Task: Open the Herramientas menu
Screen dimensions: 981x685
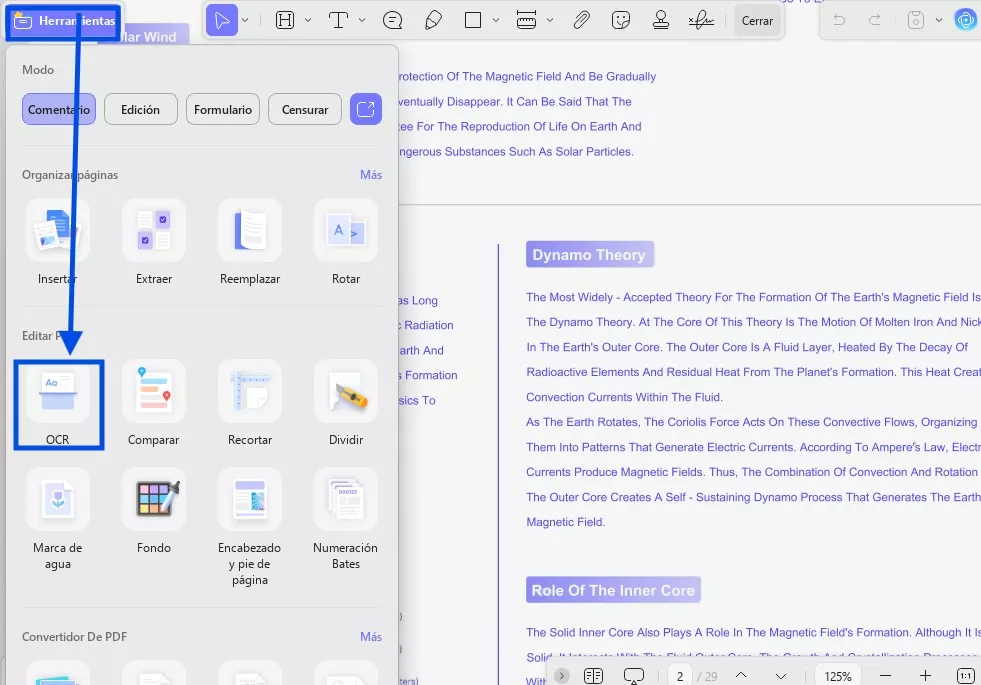Action: pos(64,21)
